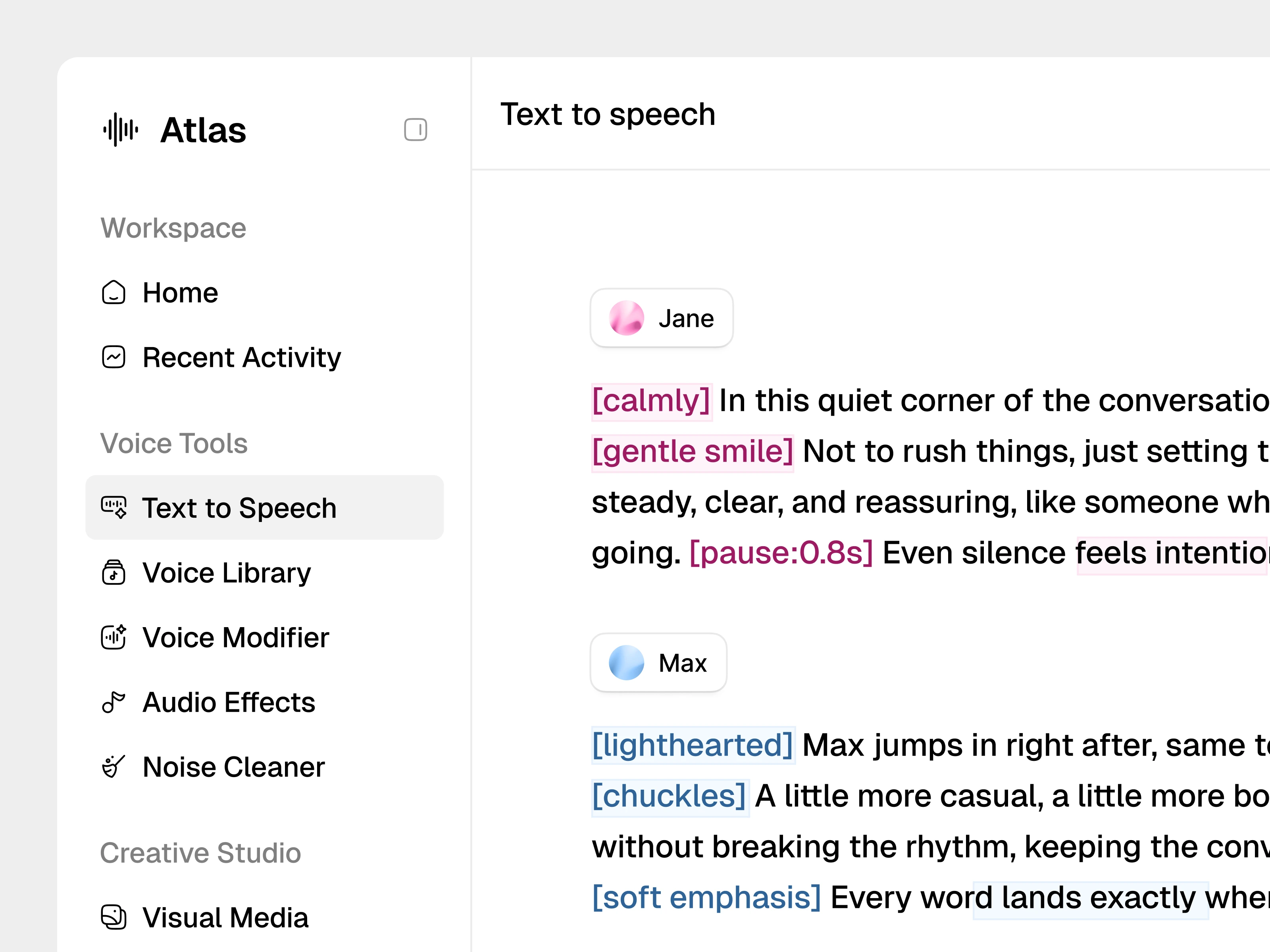
Task: Select the Audio Effects music note icon
Action: (x=114, y=702)
